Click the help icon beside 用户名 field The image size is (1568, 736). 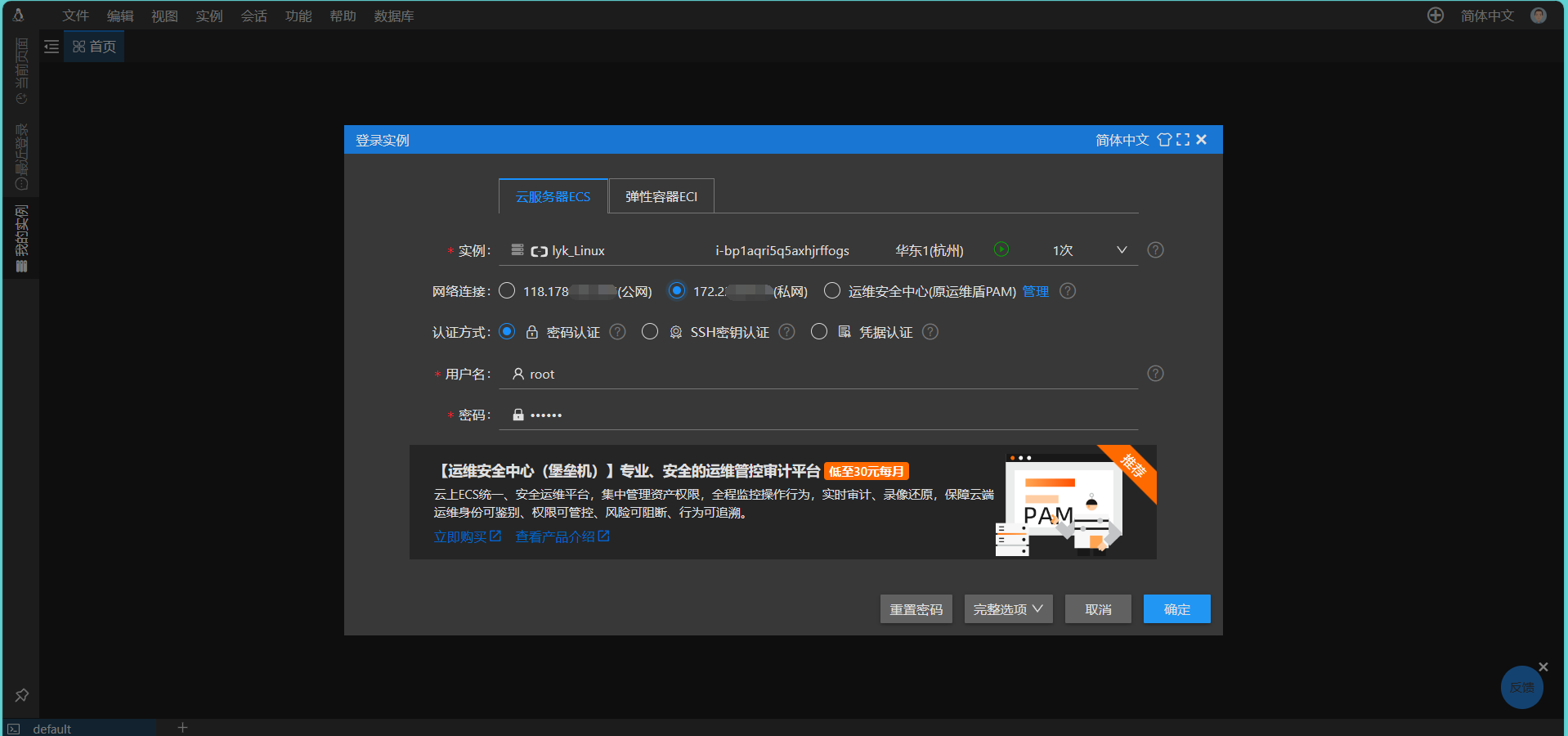pyautogui.click(x=1155, y=374)
